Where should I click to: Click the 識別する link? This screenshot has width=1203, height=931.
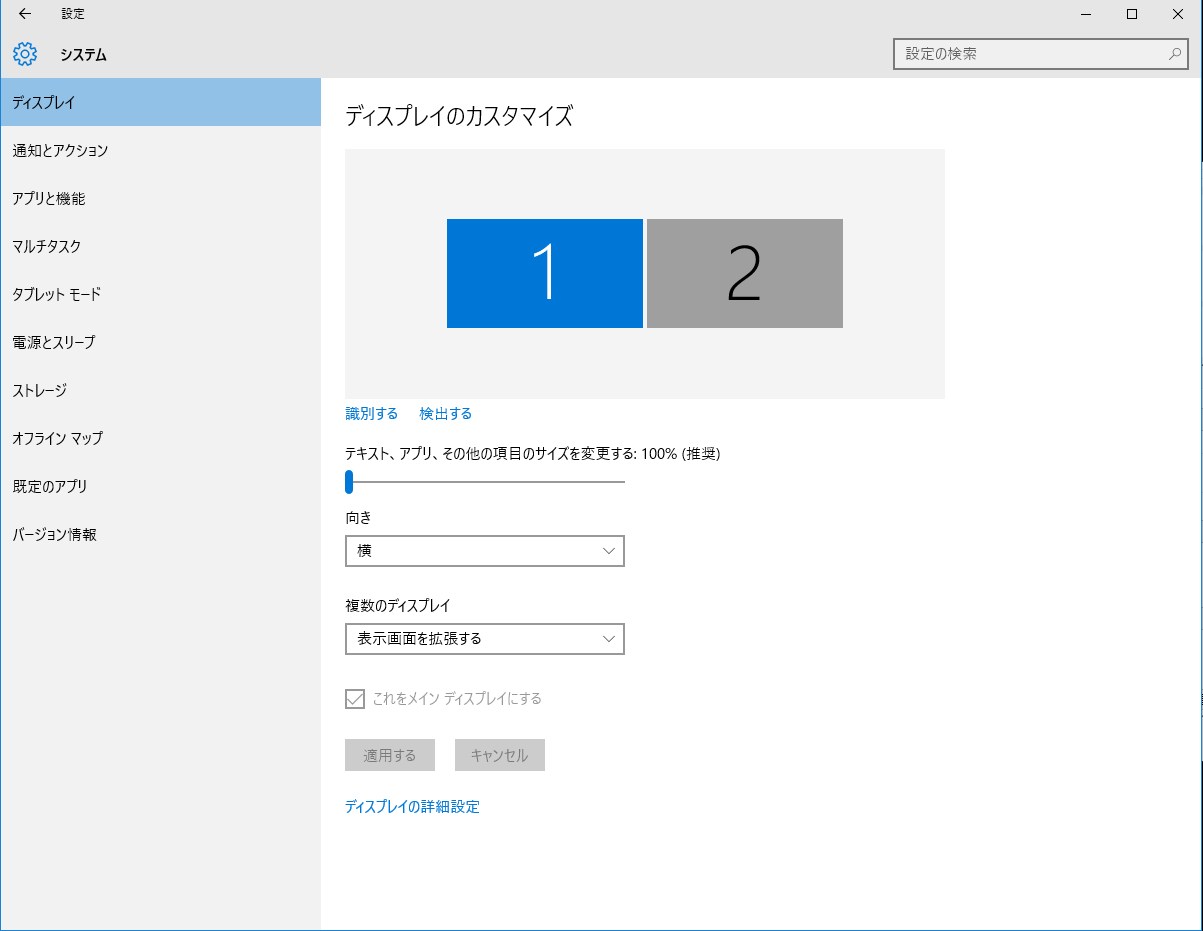pos(371,414)
